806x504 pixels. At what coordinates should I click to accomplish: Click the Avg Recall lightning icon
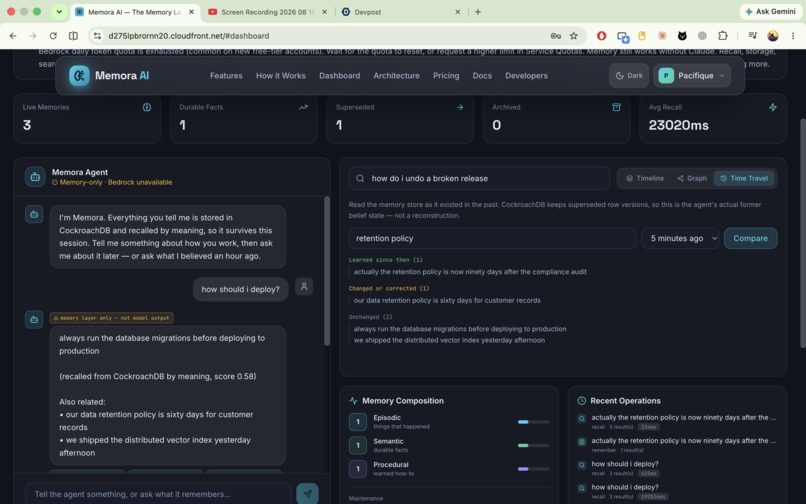(x=773, y=107)
